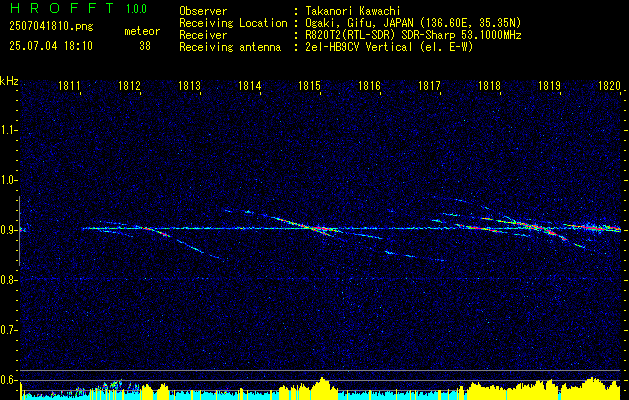Click observer name Takanori Kawachi
Viewport: 629px width, 400px height.
pos(353,11)
